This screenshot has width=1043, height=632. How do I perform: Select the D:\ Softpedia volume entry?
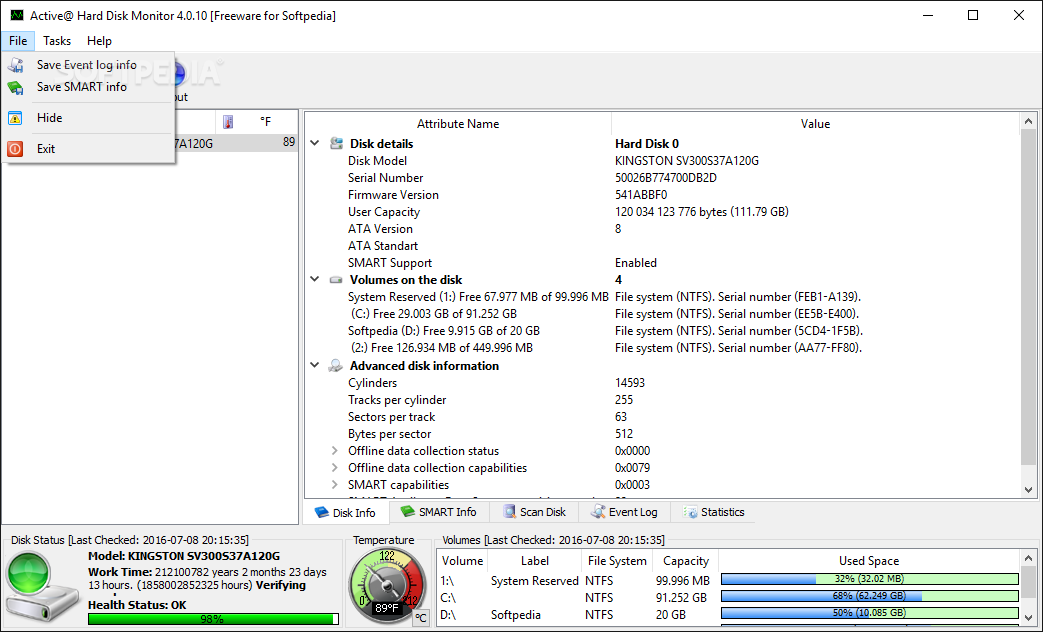(x=728, y=614)
